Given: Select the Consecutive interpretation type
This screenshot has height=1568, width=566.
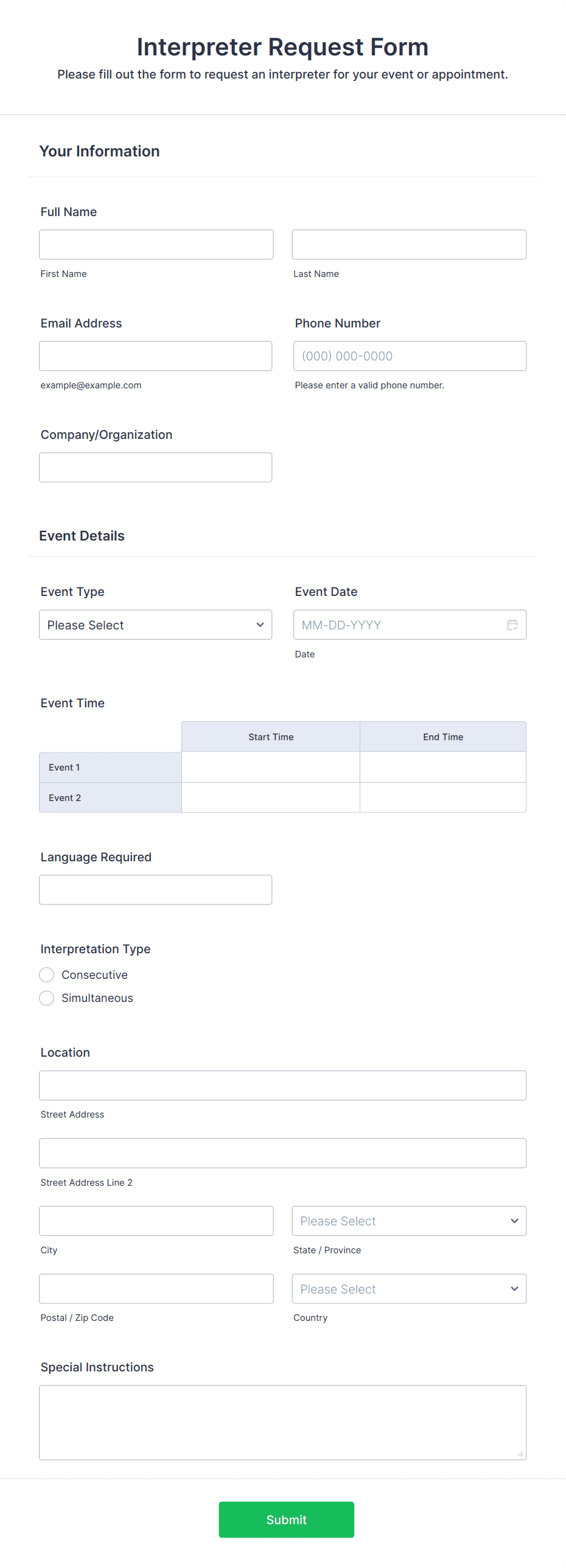Looking at the screenshot, I should (x=47, y=975).
